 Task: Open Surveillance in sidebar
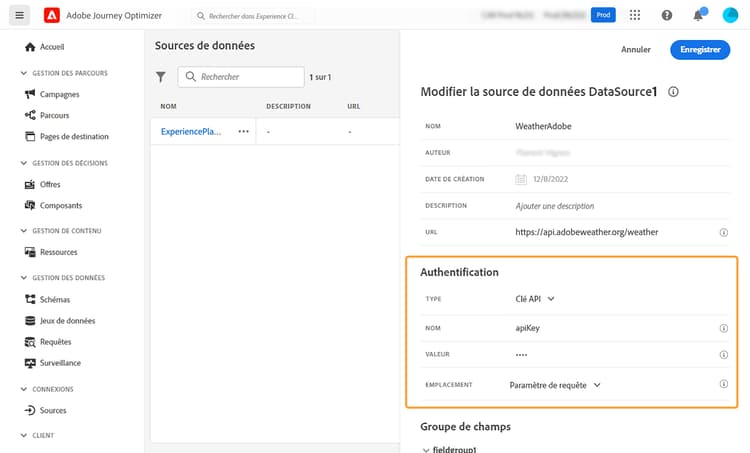(x=60, y=363)
